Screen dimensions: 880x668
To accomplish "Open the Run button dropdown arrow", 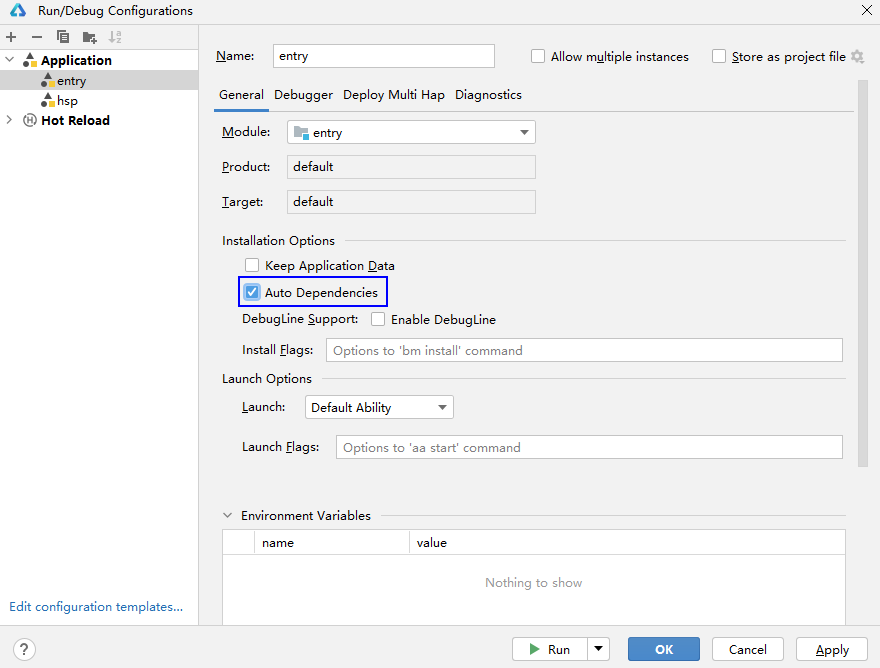I will [x=598, y=649].
